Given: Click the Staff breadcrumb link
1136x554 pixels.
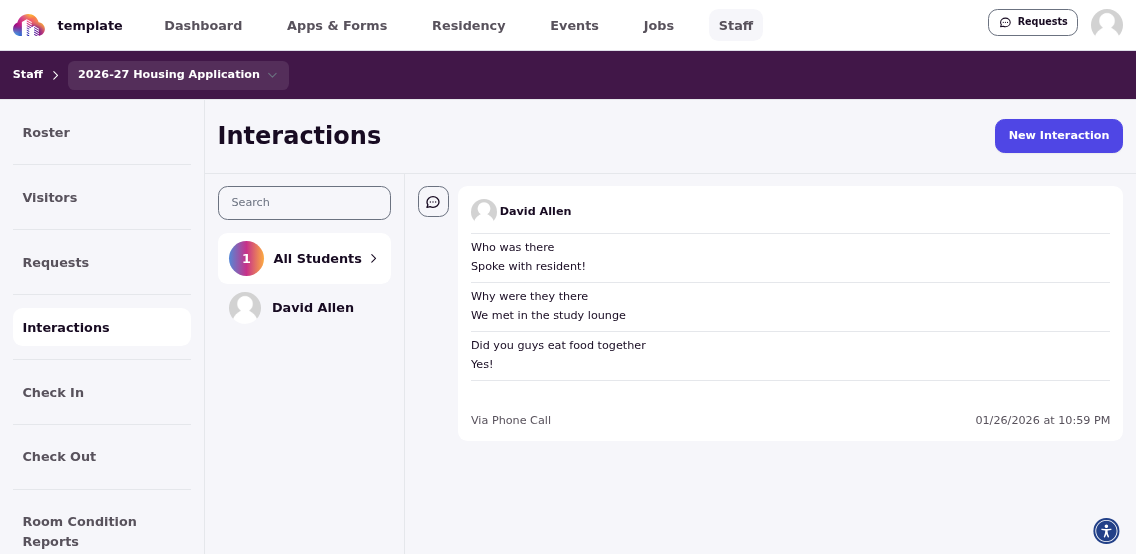Looking at the screenshot, I should [28, 75].
